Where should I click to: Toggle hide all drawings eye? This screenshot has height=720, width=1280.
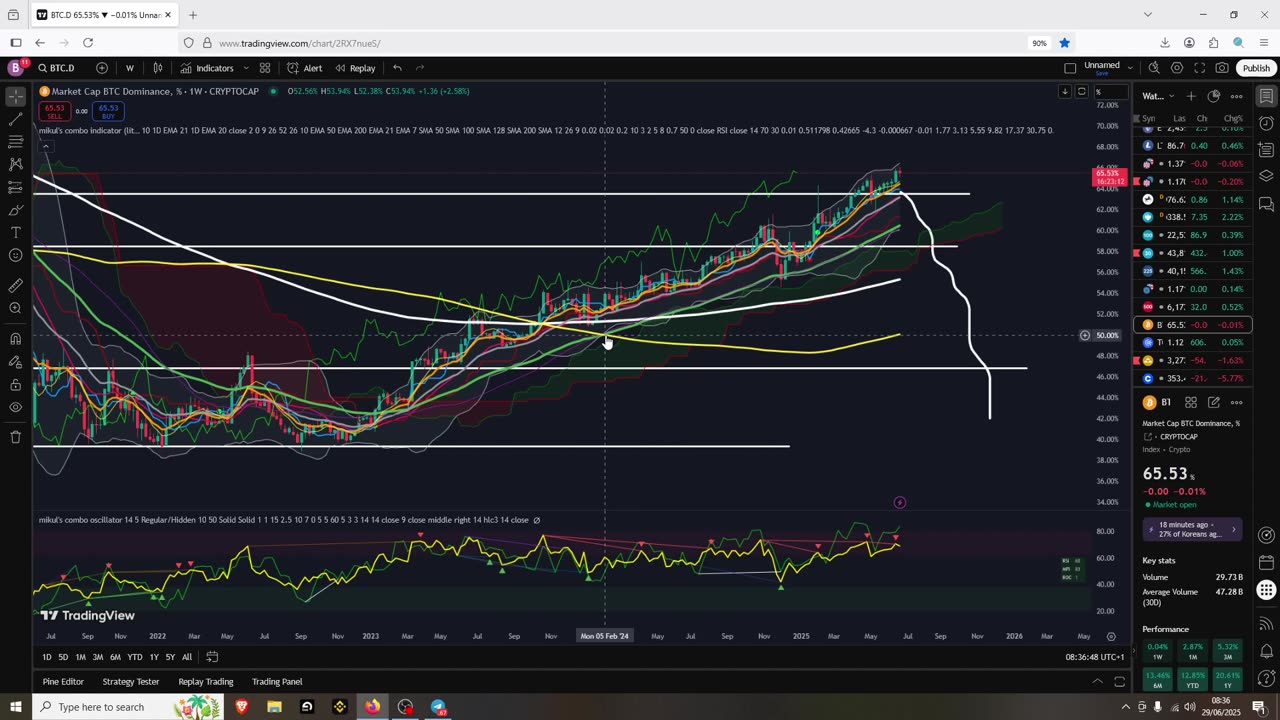pyautogui.click(x=15, y=407)
